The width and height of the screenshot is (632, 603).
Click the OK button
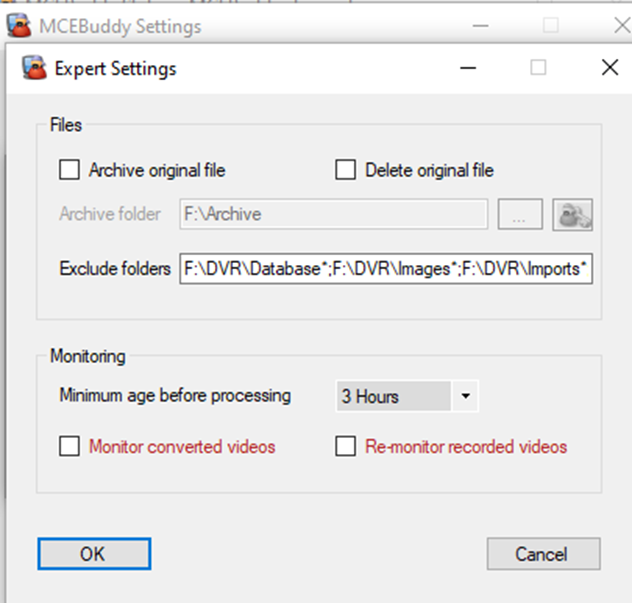coord(94,553)
